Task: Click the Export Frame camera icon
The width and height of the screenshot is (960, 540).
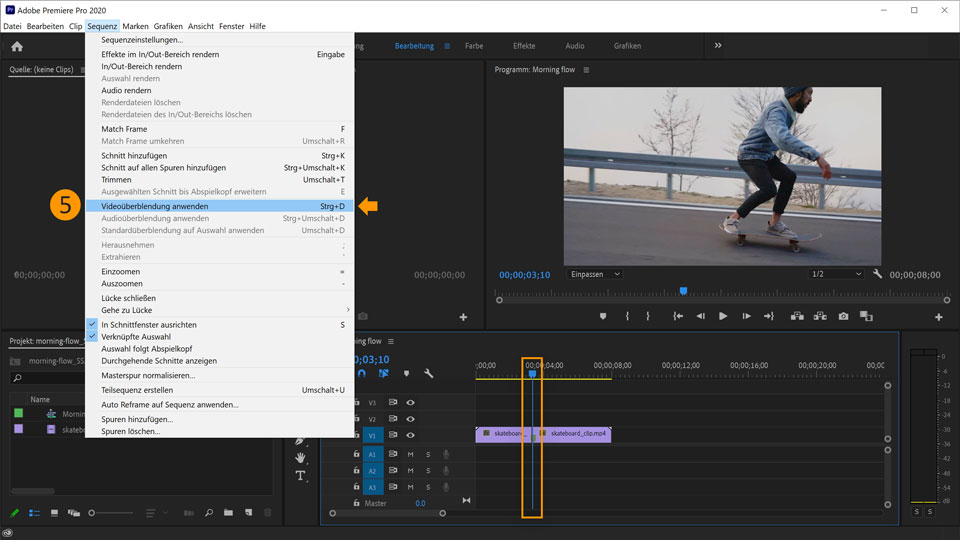Action: (x=843, y=316)
